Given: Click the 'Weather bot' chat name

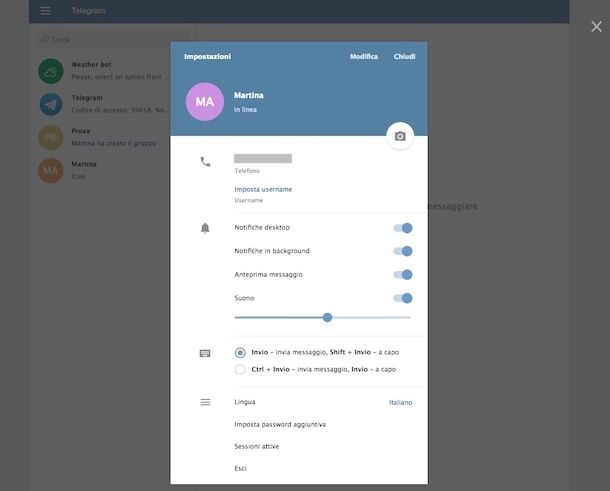Looking at the screenshot, I should pyautogui.click(x=91, y=65).
